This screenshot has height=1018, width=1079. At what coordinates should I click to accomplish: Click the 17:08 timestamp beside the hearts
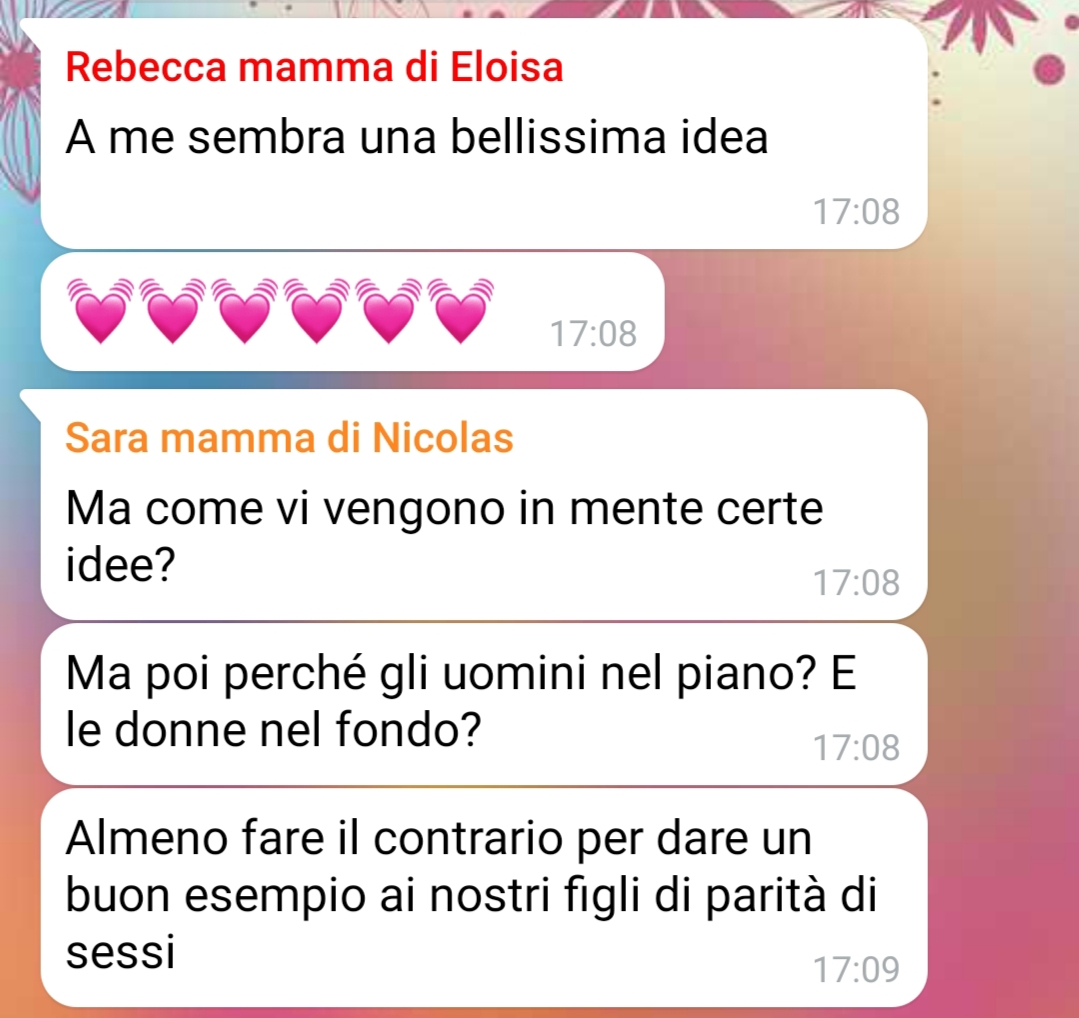593,334
